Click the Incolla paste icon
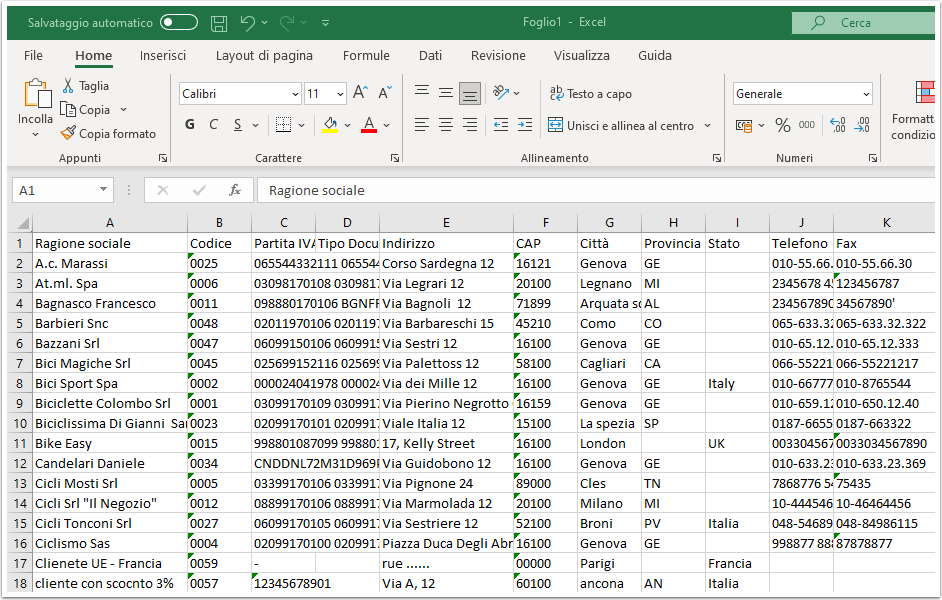The image size is (942, 600). click(36, 94)
